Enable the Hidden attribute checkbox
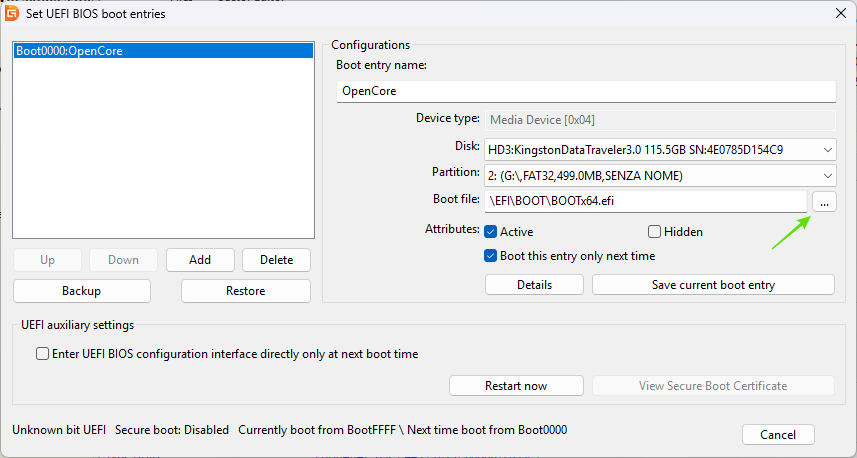 (654, 232)
